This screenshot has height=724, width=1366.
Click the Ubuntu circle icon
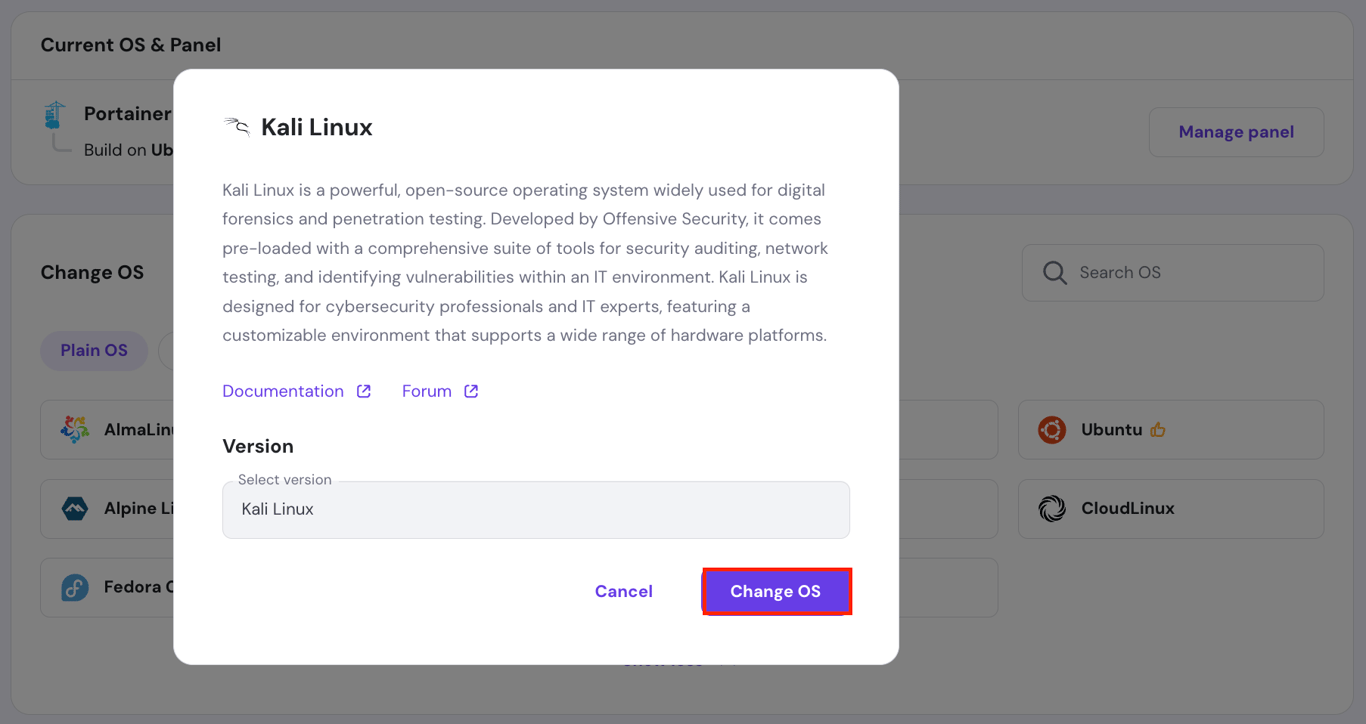click(x=1051, y=429)
